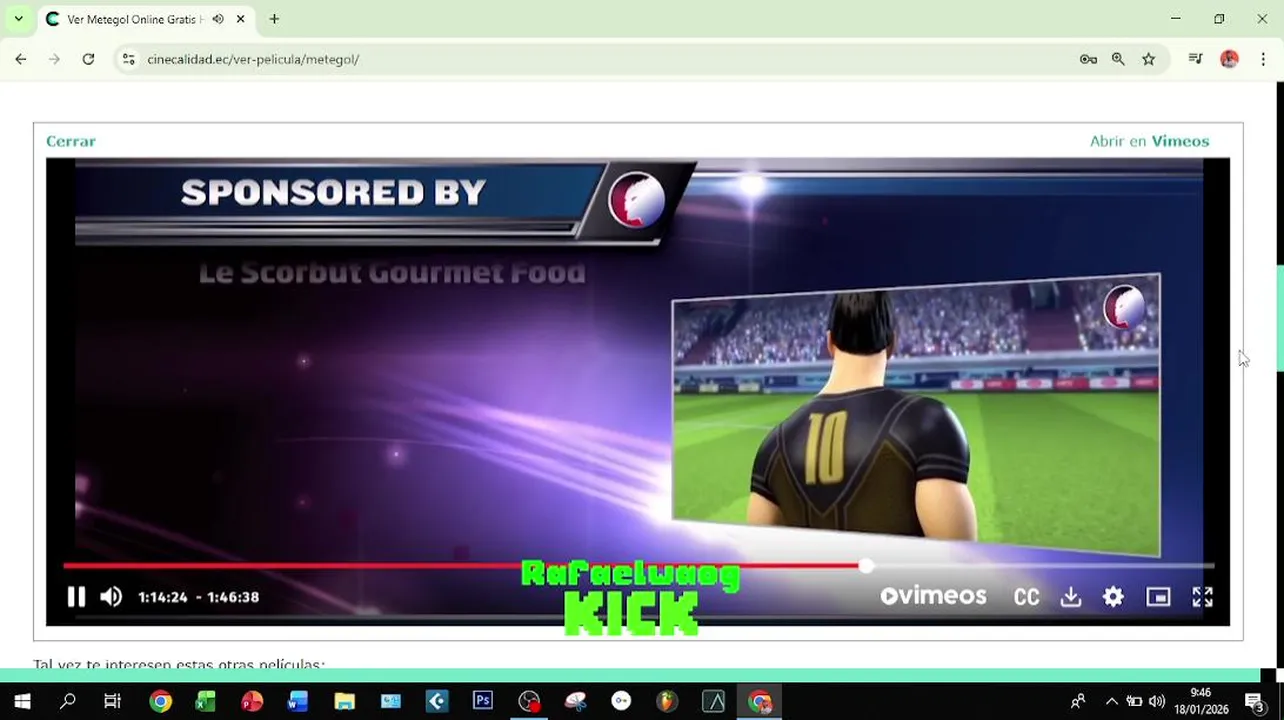Enter fullscreen mode in the video player
The width and height of the screenshot is (1284, 720).
pos(1202,597)
